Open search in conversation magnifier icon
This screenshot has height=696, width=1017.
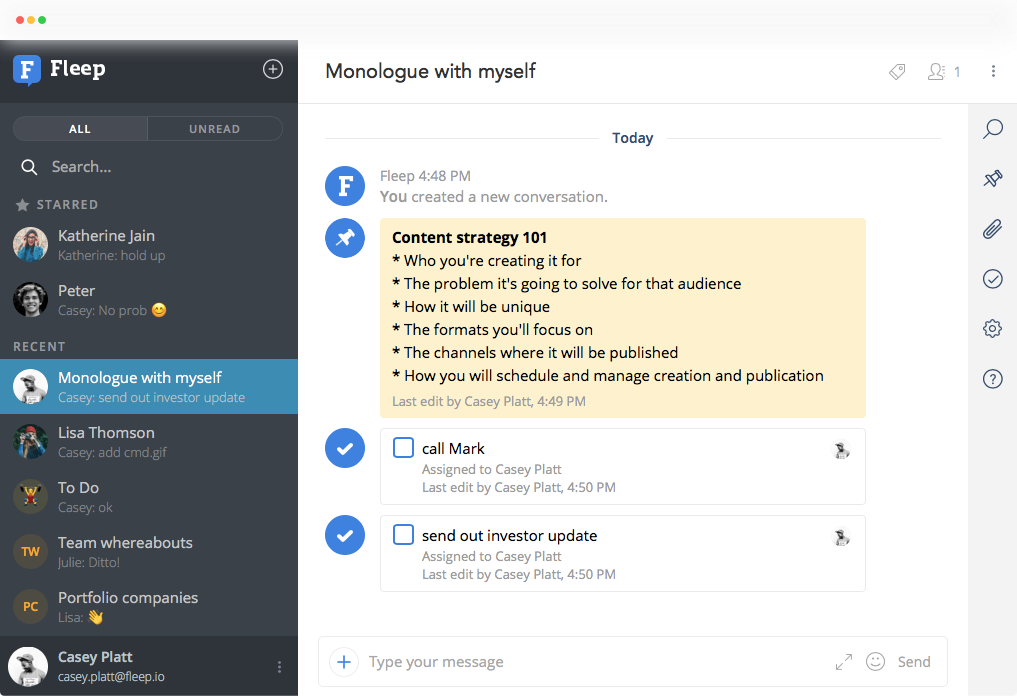tap(992, 128)
